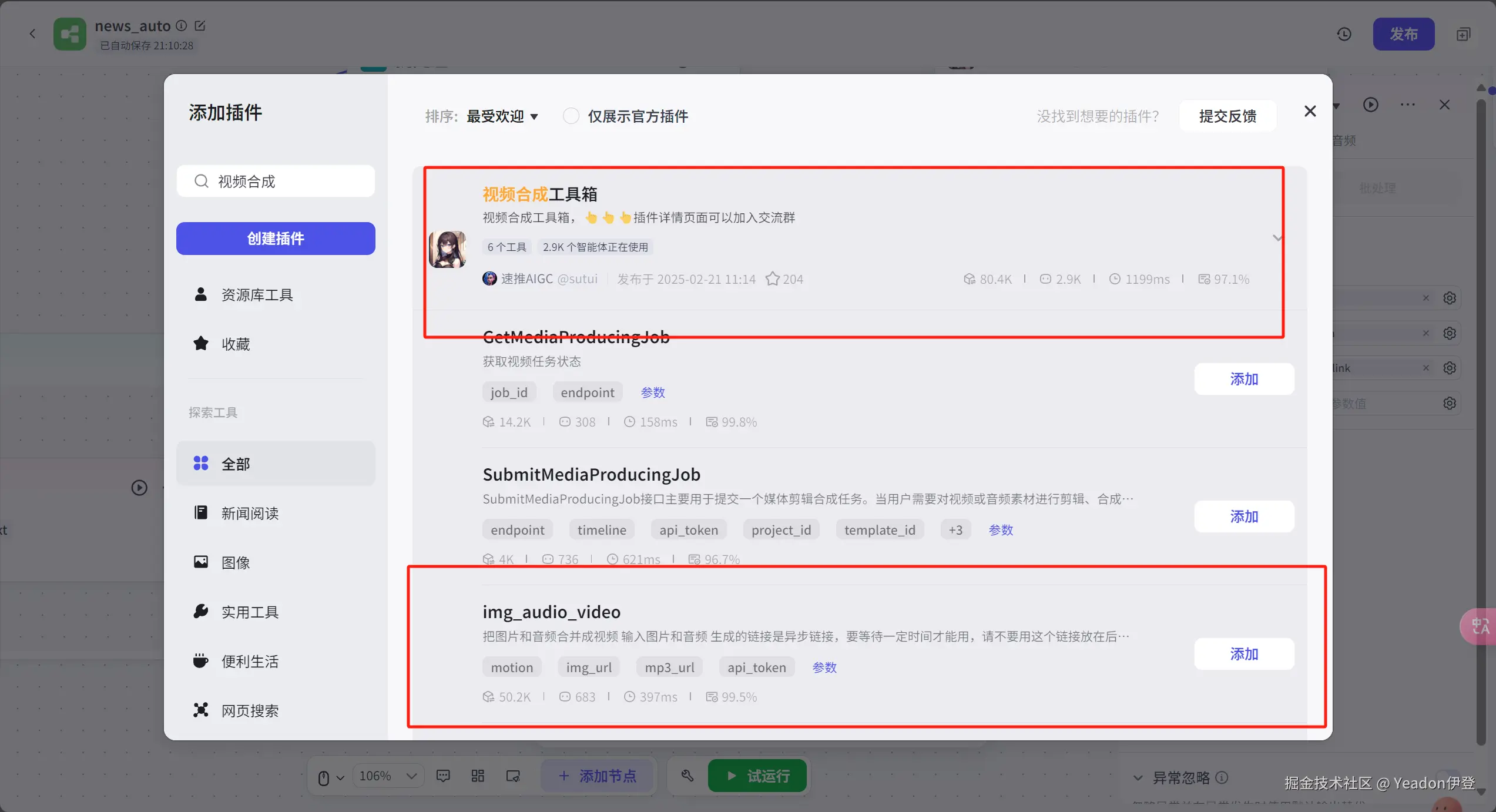Click the gear icon next to link parameter
Image resolution: width=1496 pixels, height=812 pixels.
coord(1450,368)
